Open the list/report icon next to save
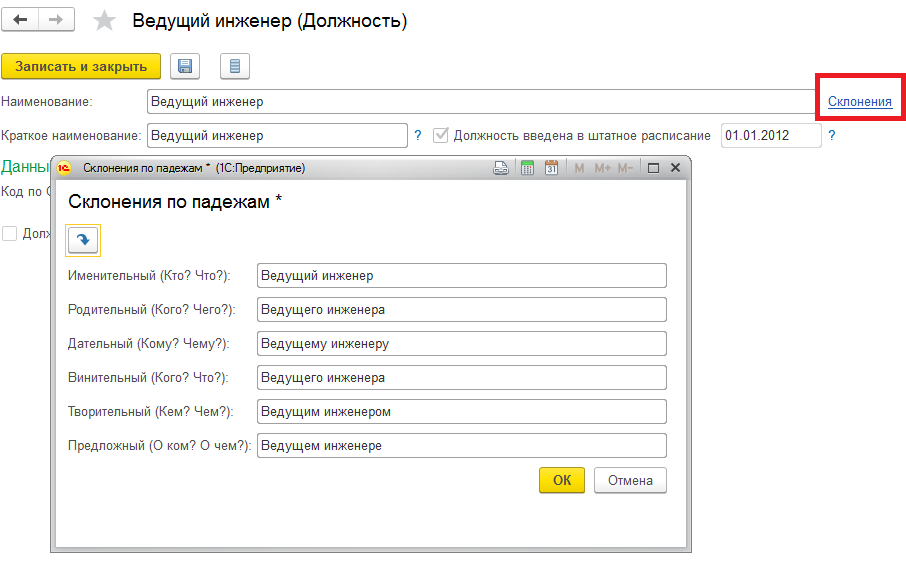Image resolution: width=906 pixels, height=561 pixels. (x=235, y=66)
